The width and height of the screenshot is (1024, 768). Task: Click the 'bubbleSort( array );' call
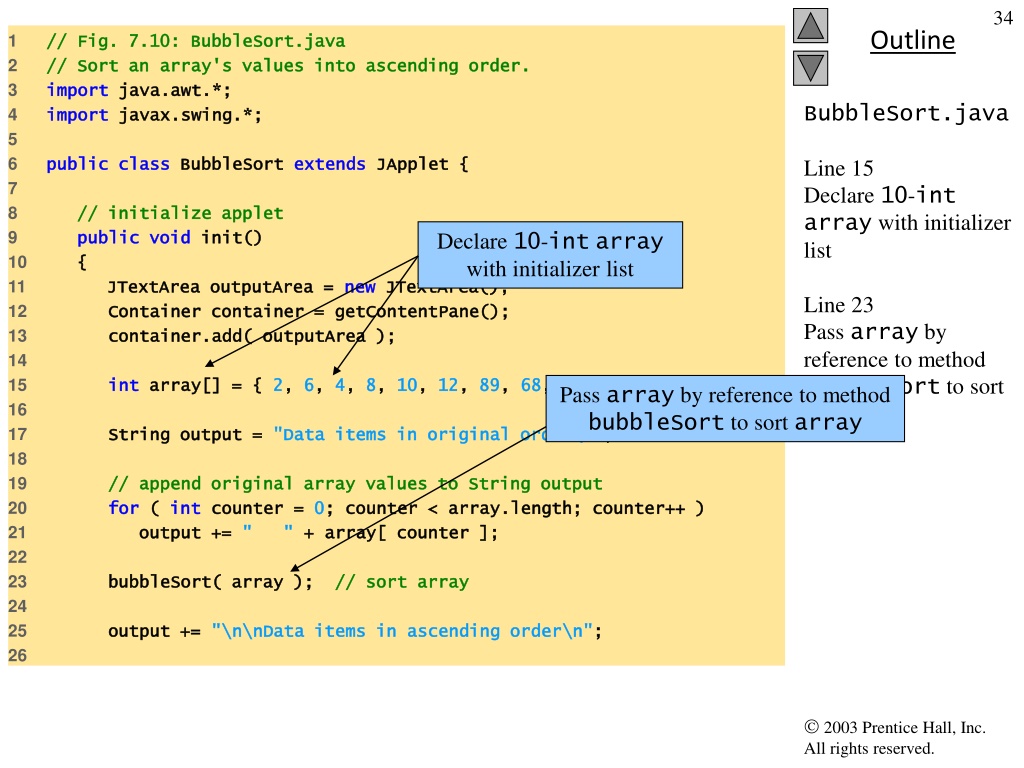pos(210,582)
